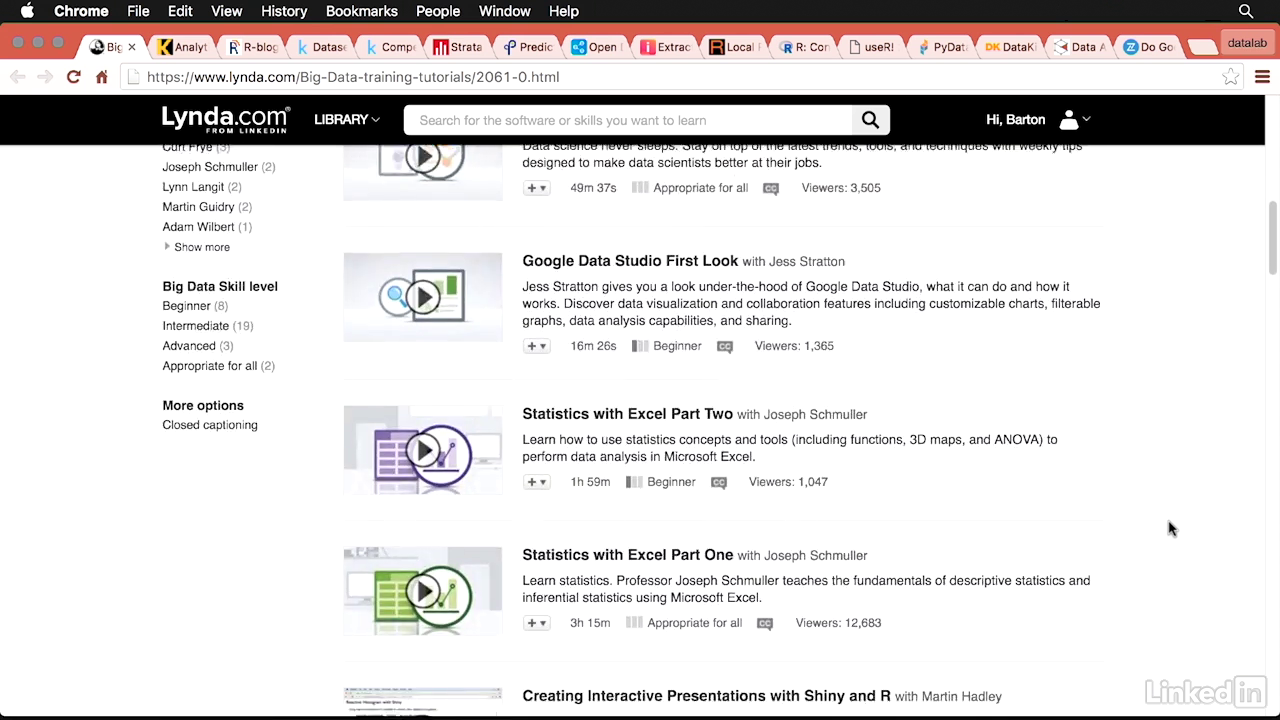Play the Google Data Studio First Look video
The width and height of the screenshot is (1280, 720).
tap(423, 297)
